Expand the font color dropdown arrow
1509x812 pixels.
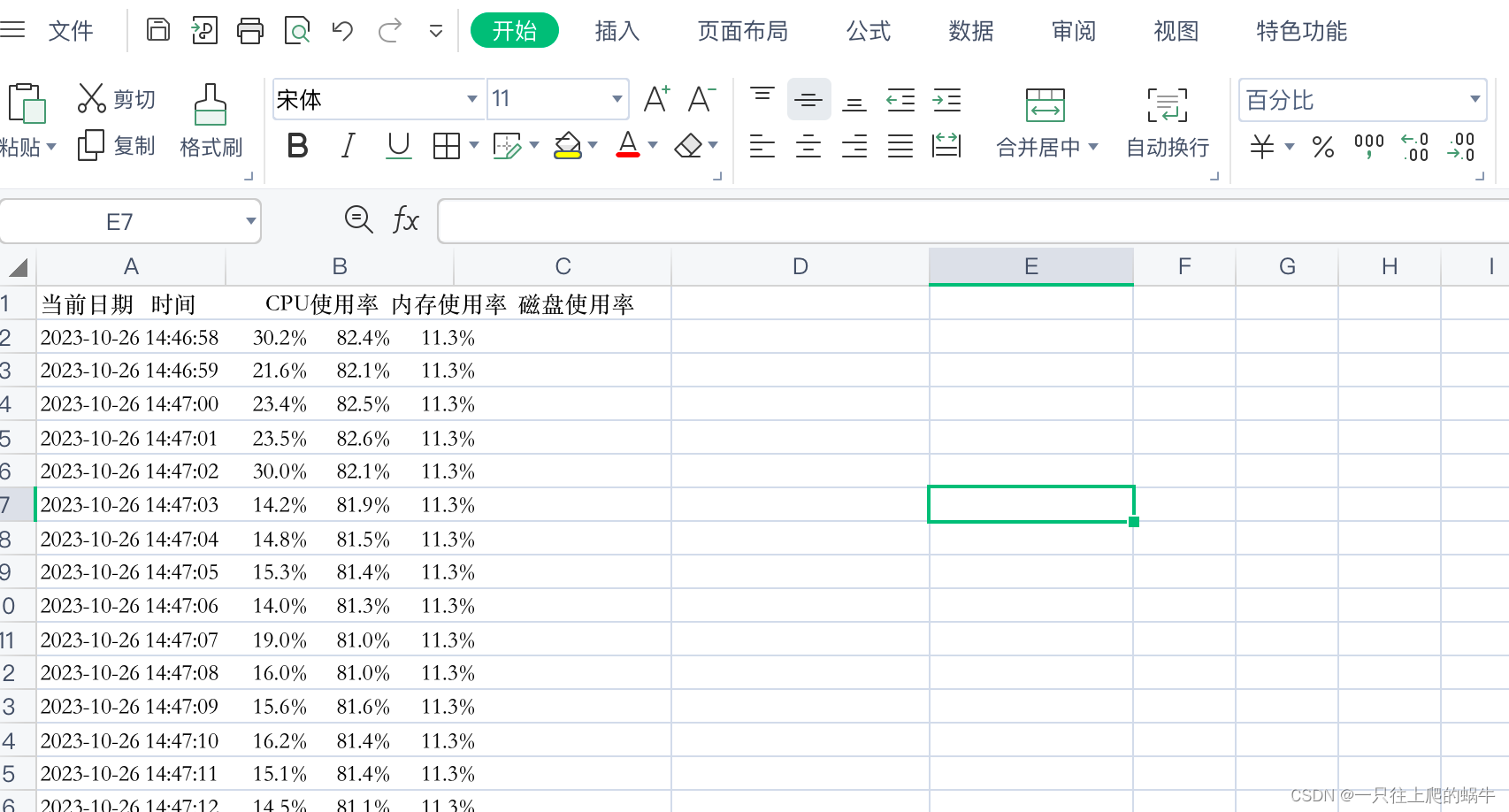653,145
